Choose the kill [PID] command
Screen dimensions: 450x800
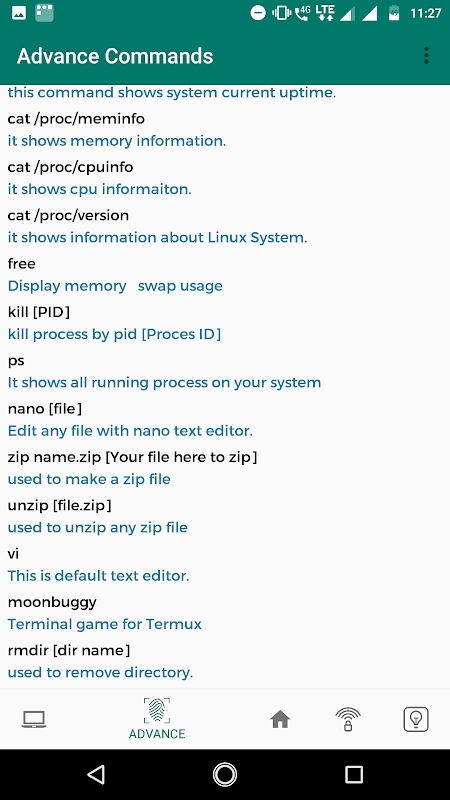click(39, 312)
